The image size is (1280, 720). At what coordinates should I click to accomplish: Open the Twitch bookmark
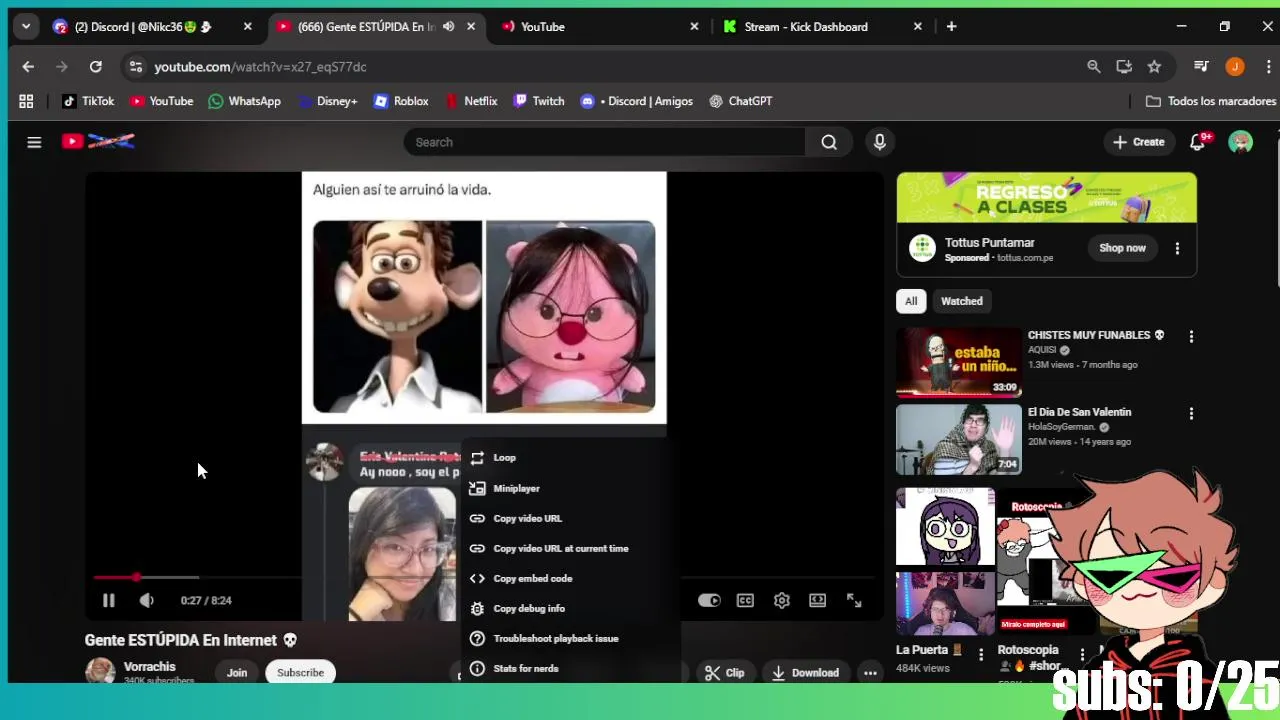click(x=539, y=101)
